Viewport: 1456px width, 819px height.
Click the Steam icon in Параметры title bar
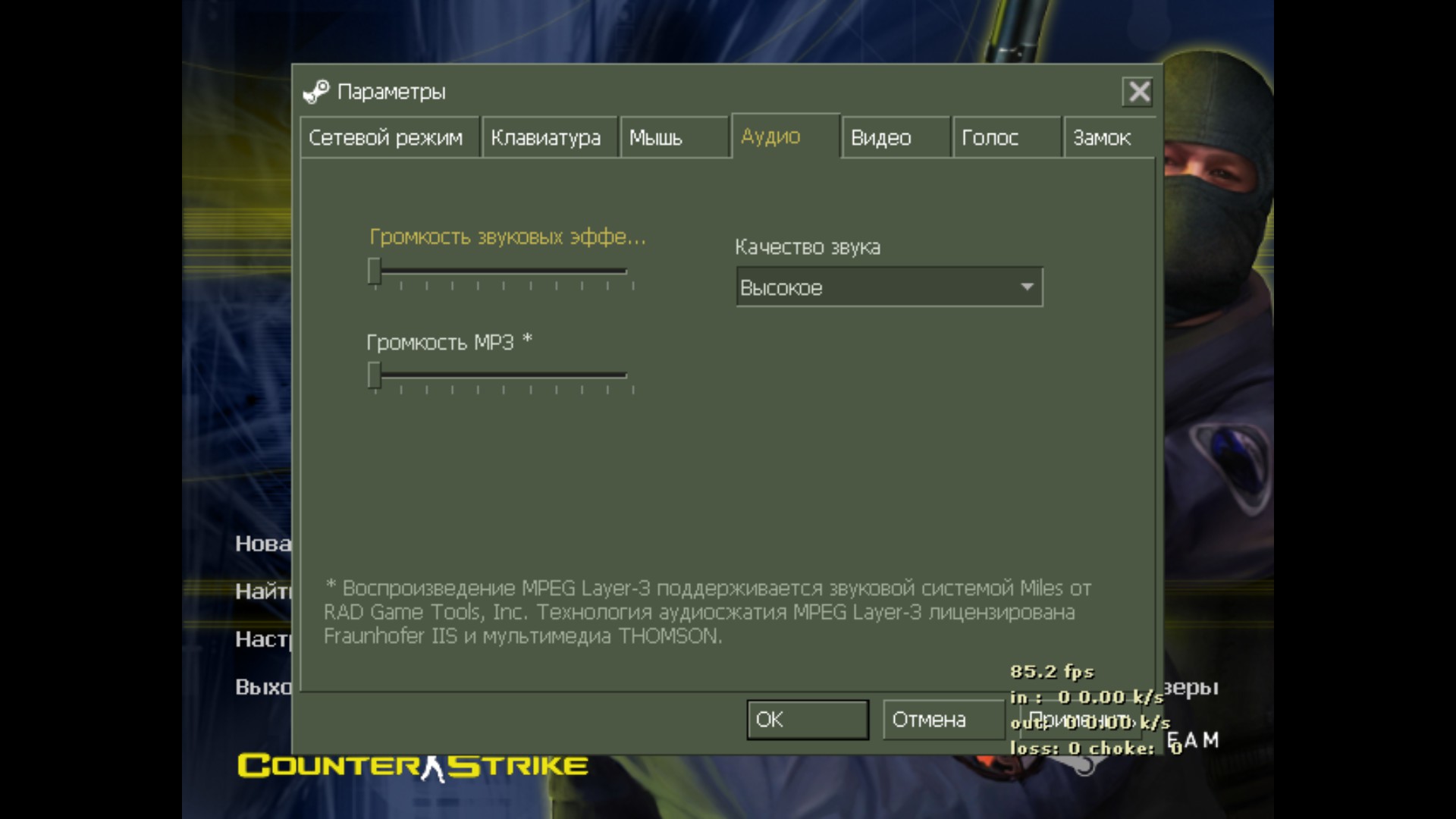click(315, 92)
